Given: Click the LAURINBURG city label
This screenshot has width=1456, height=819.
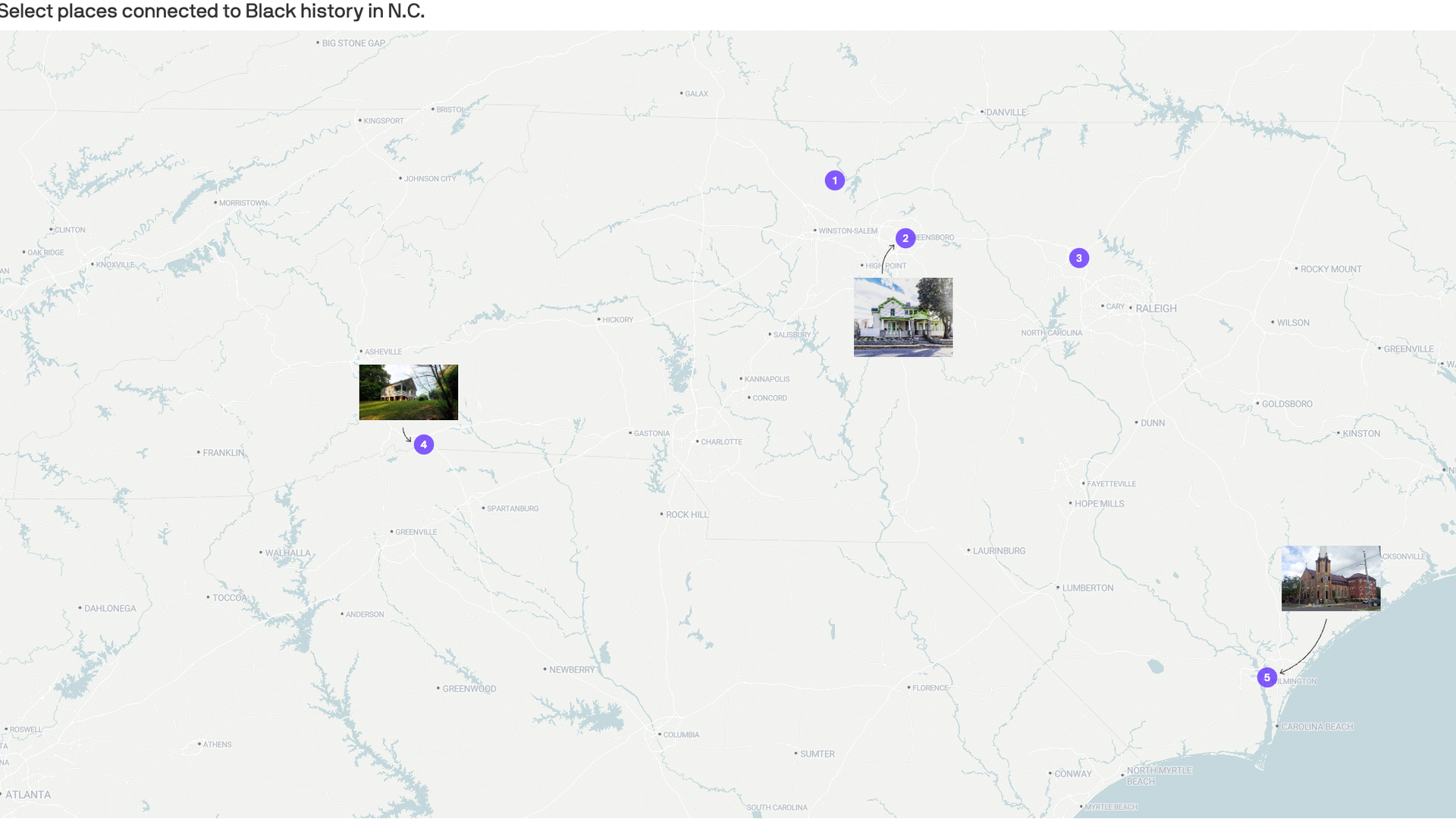Looking at the screenshot, I should 999,551.
